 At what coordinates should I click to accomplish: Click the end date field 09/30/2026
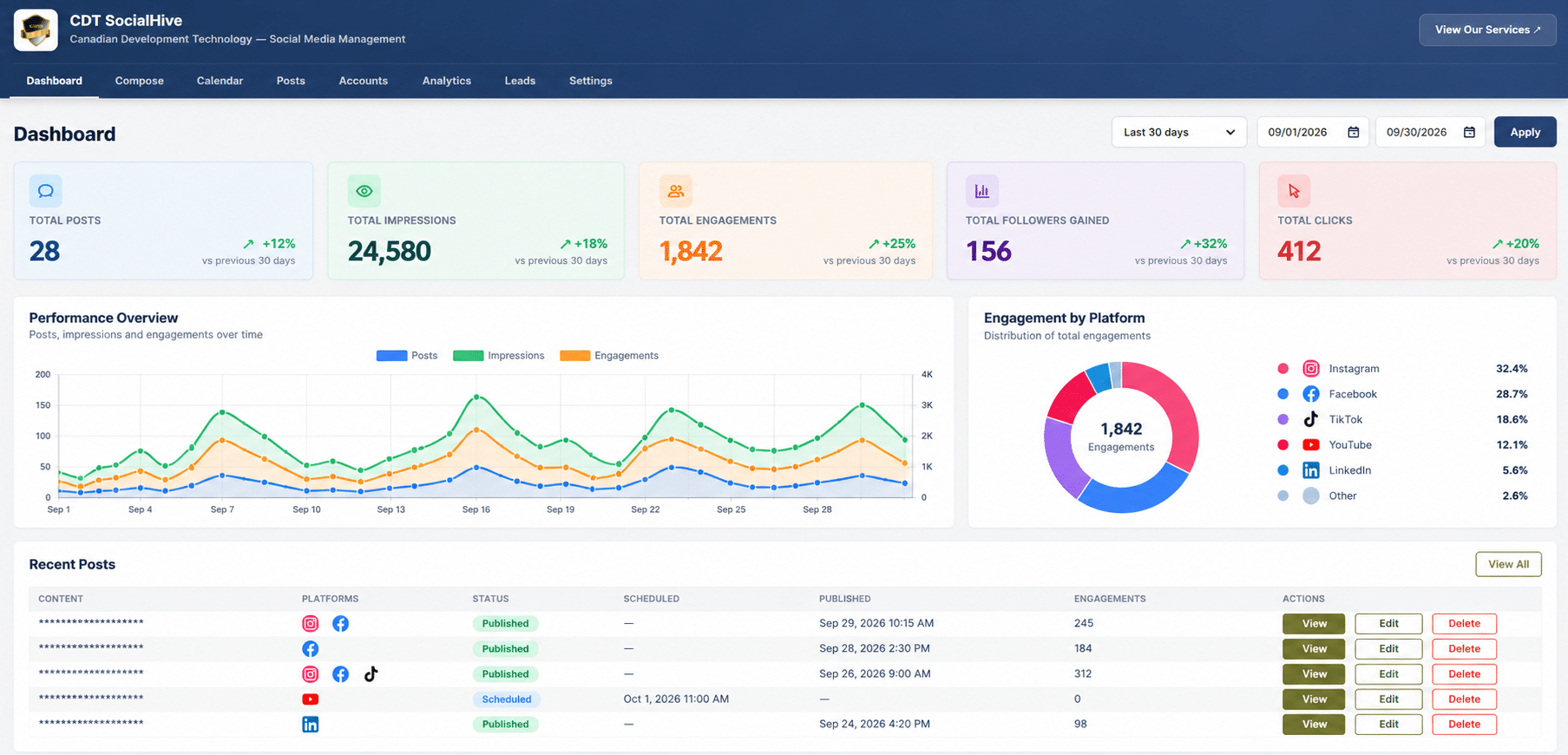click(x=1430, y=133)
